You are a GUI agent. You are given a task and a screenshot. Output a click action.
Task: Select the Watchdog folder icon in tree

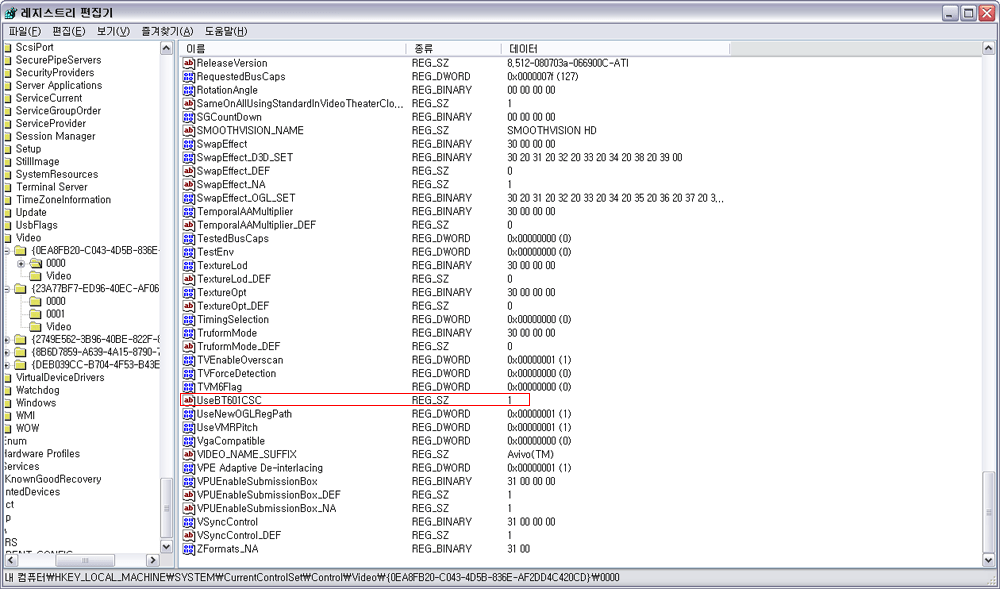(x=7, y=390)
